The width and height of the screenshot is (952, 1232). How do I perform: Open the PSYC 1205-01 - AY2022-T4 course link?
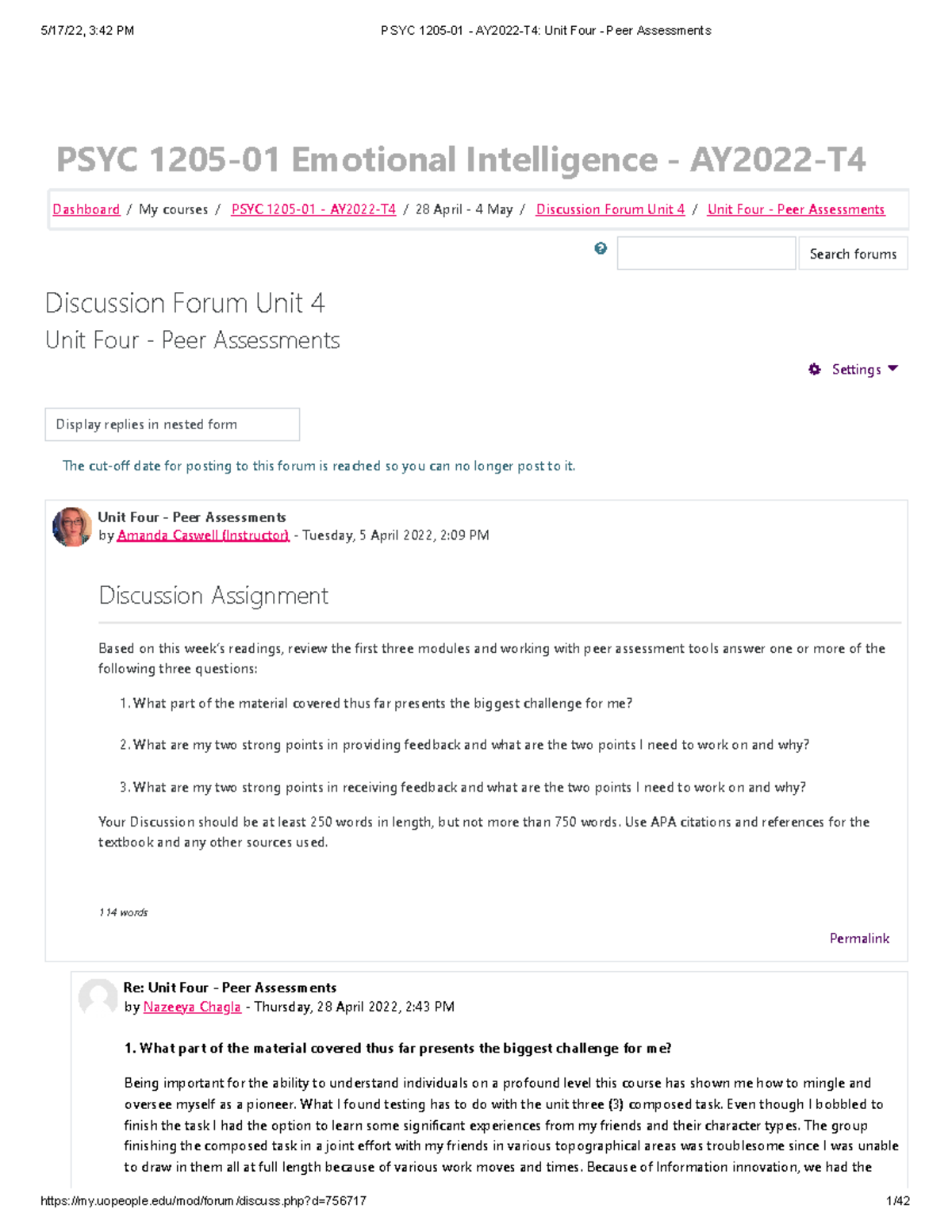click(313, 209)
